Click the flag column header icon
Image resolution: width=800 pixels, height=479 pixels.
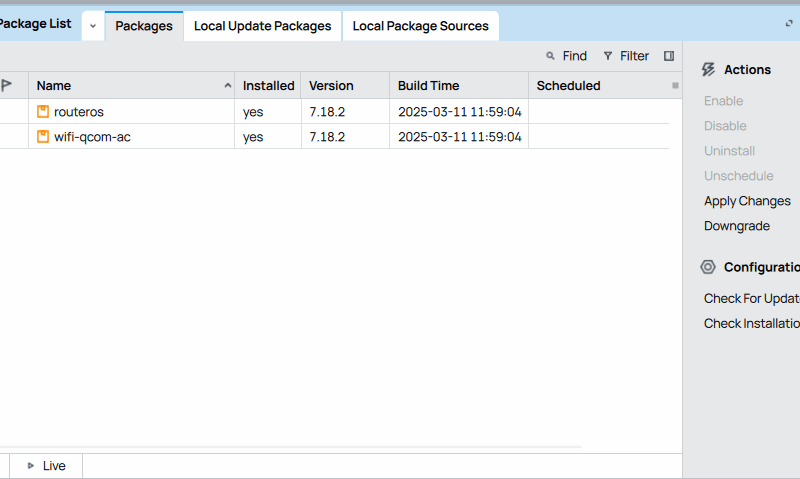(7, 85)
